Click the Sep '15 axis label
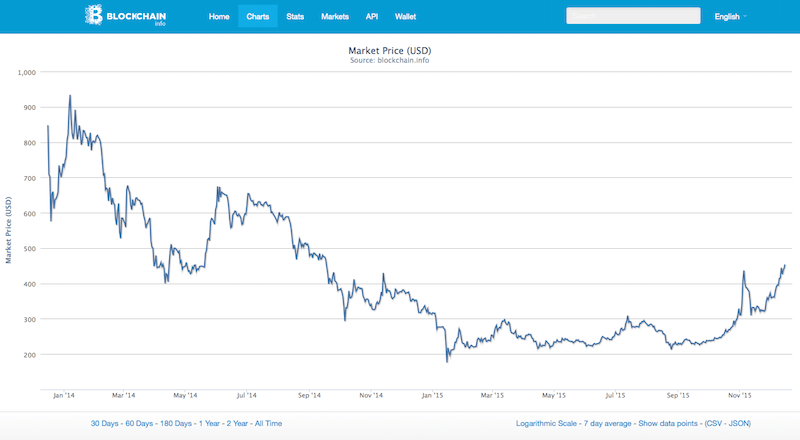 (x=678, y=395)
